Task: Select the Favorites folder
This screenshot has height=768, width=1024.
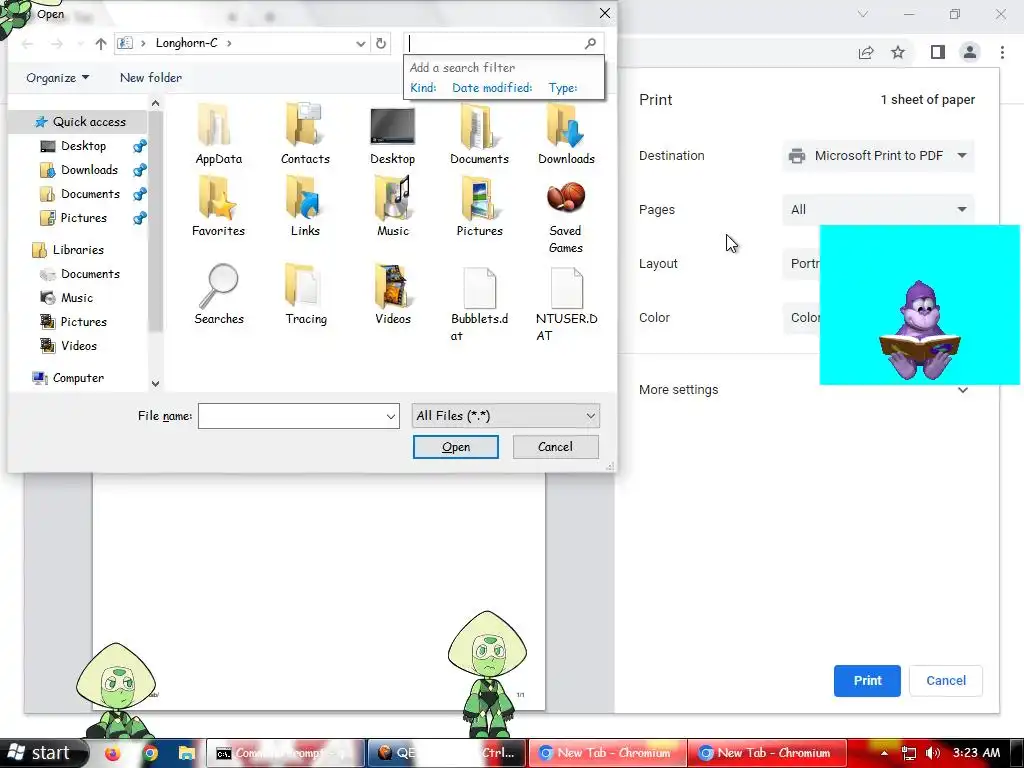Action: [218, 206]
